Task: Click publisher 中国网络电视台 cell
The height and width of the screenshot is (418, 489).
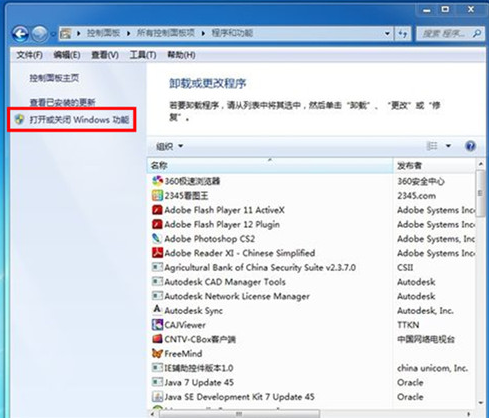Action: (x=426, y=339)
